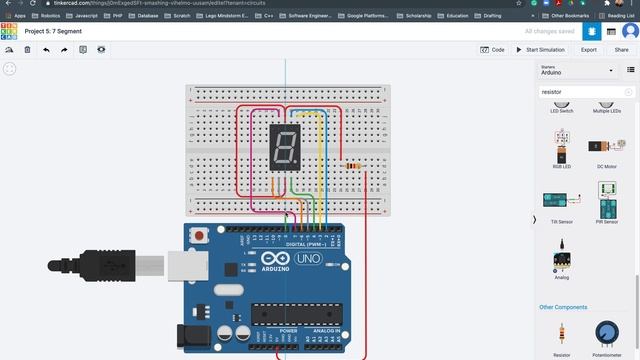
Task: Open the Scholarship bookmarks folder
Action: [414, 16]
